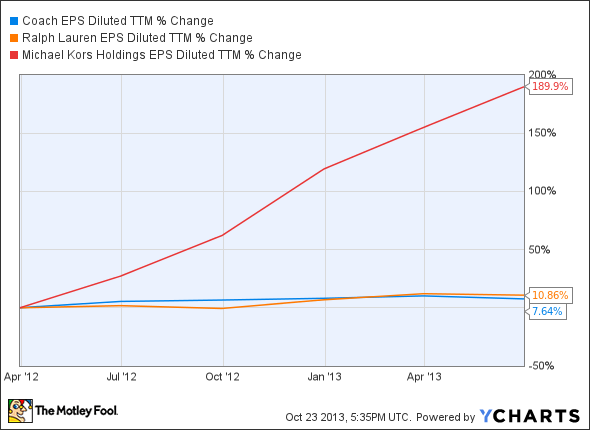Select Coach EPS Diluted TTM legend label
Image resolution: width=590 pixels, height=430 pixels.
tap(118, 21)
